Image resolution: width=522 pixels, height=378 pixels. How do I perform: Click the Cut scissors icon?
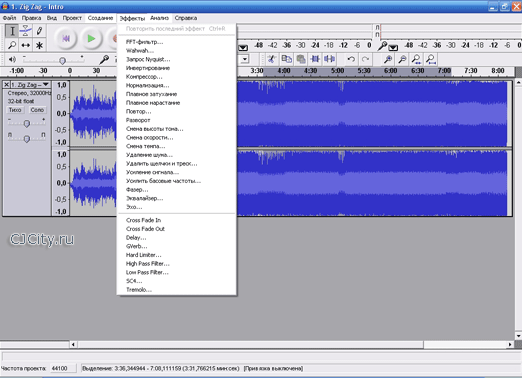(271, 59)
